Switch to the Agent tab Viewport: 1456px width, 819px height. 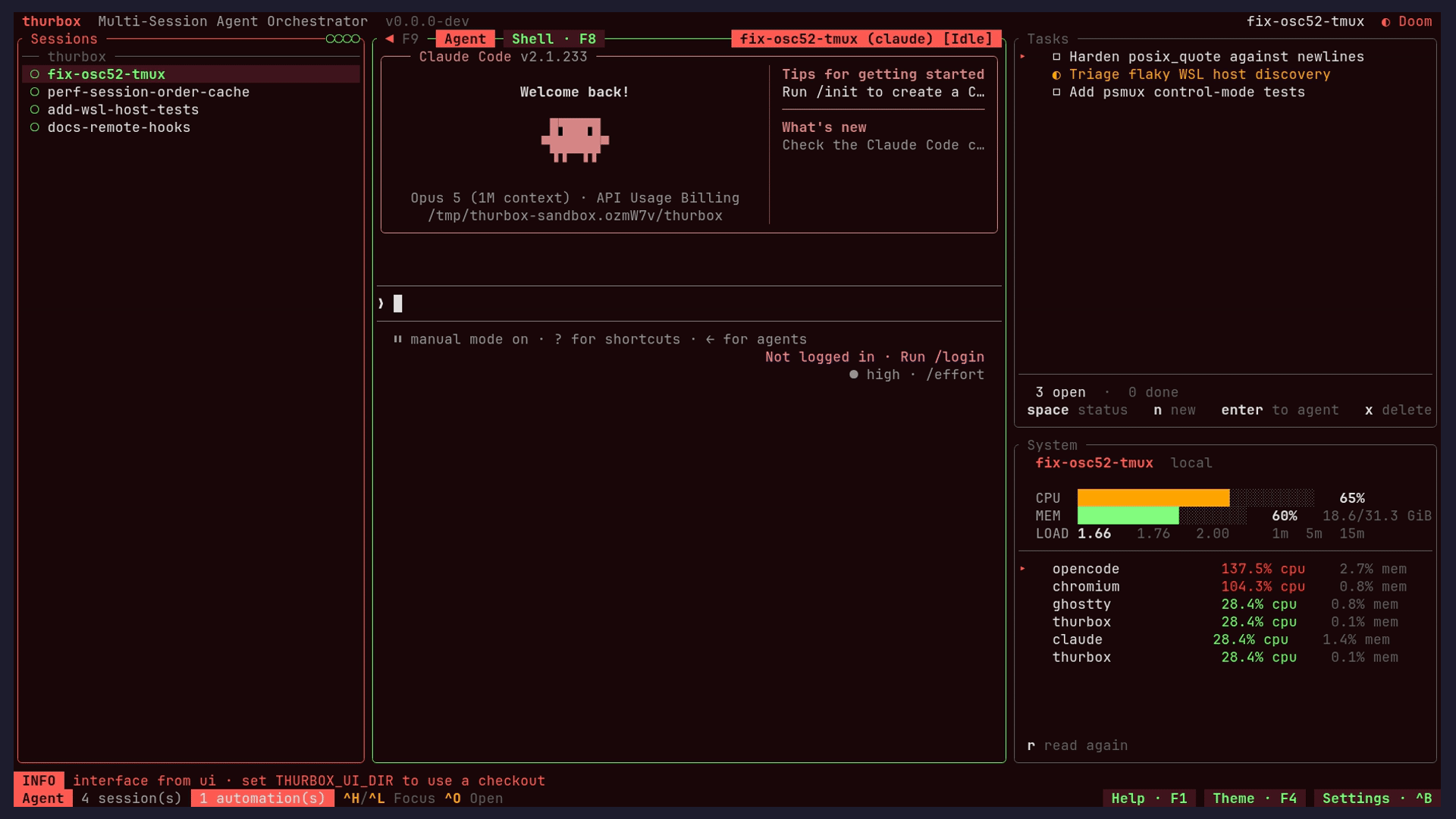coord(465,39)
